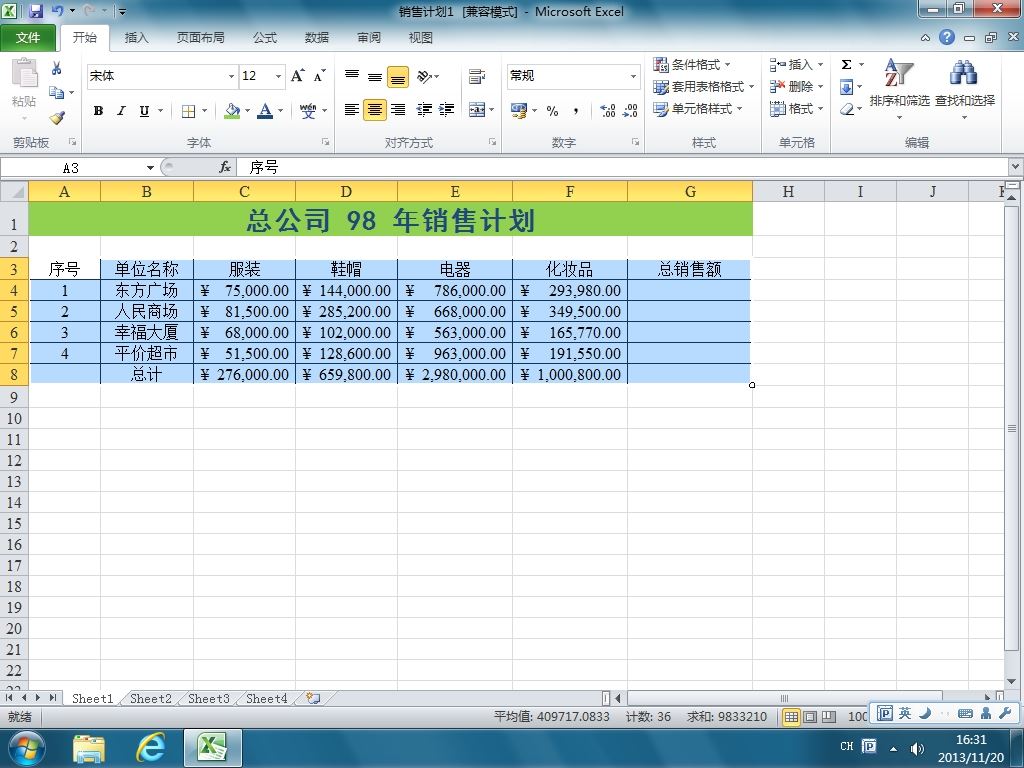Increase font size with large A icon

click(297, 76)
